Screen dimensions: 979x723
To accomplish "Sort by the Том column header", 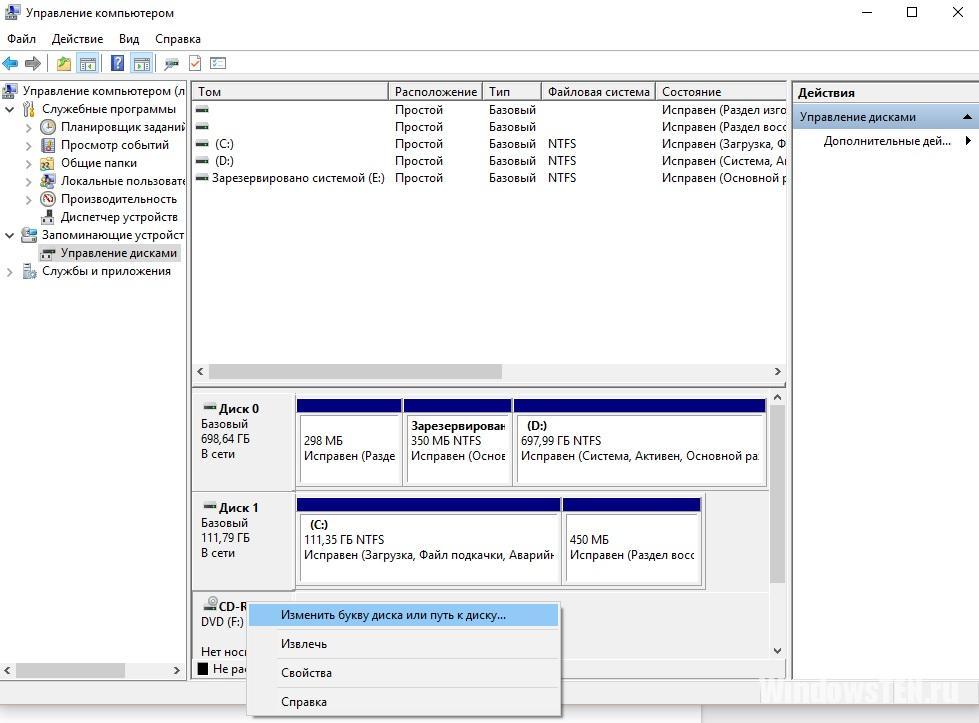I will coord(290,91).
